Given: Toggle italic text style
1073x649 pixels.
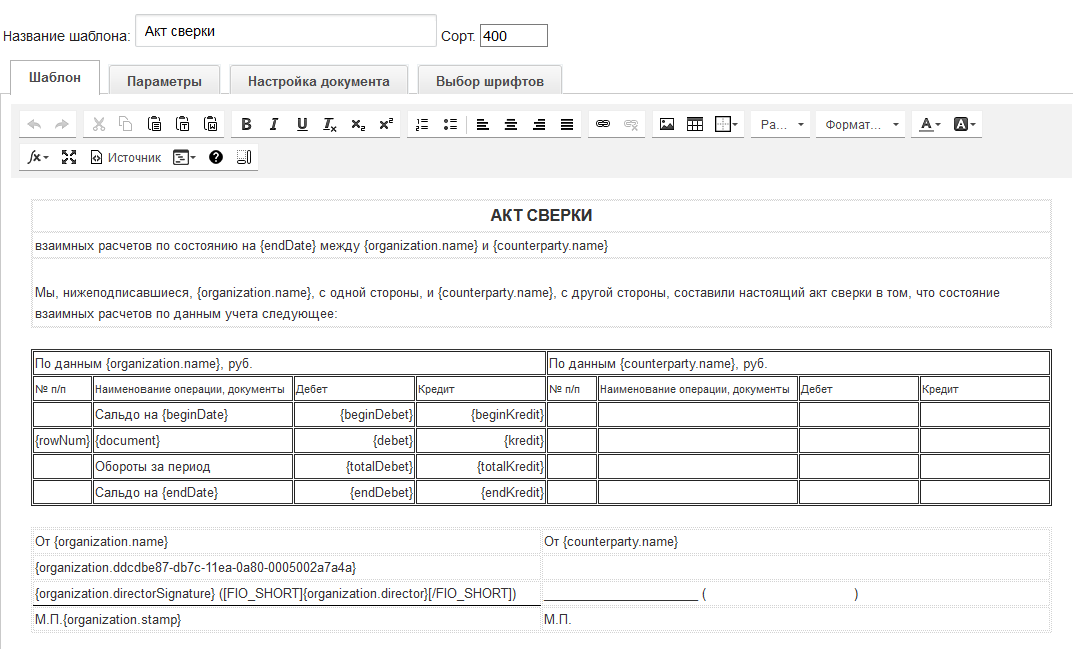Looking at the screenshot, I should click(273, 125).
